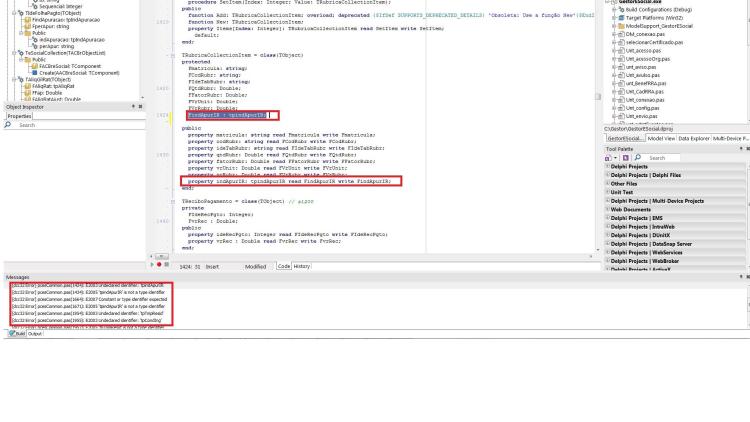The image size is (750, 422).
Task: Switch to the Code tab
Action: (x=284, y=266)
